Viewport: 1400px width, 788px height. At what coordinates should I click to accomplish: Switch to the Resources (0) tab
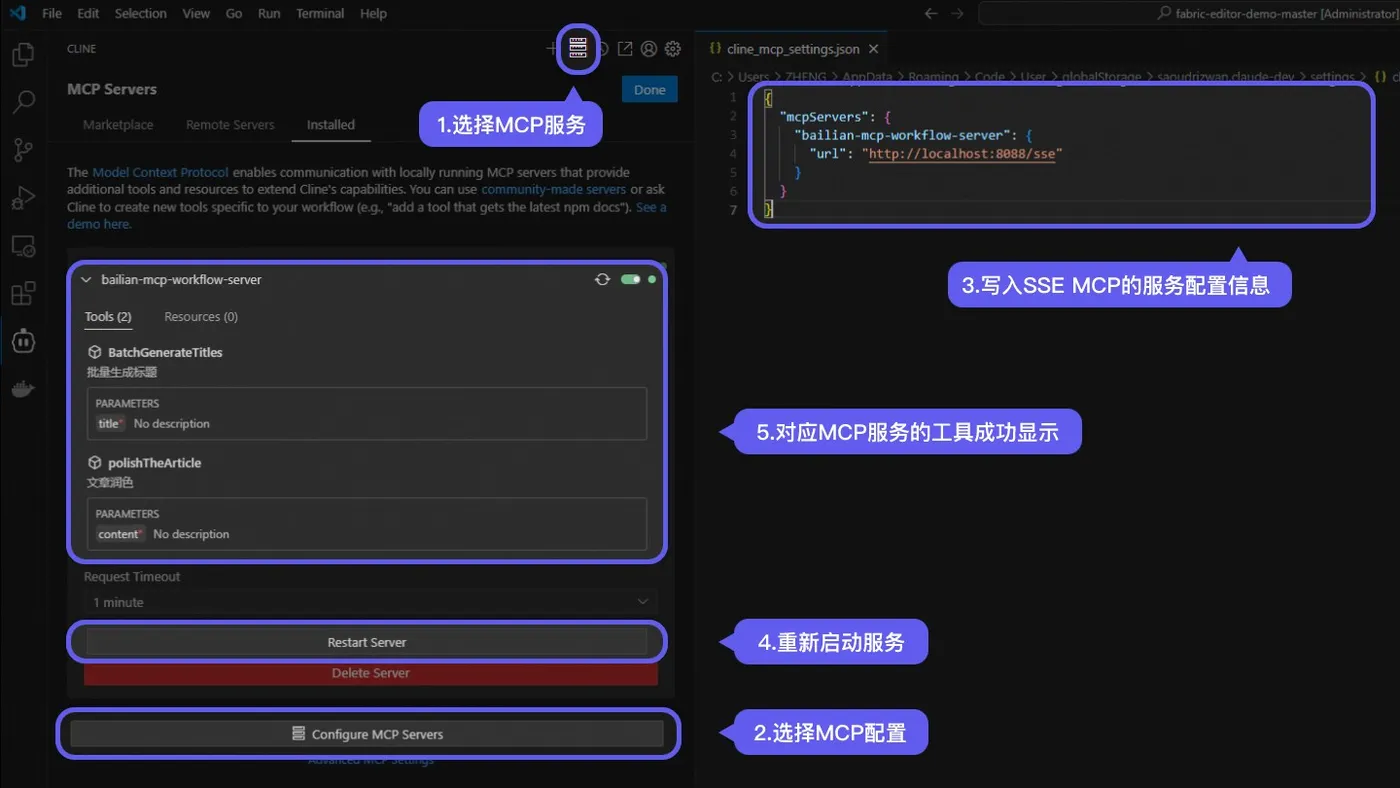click(201, 316)
